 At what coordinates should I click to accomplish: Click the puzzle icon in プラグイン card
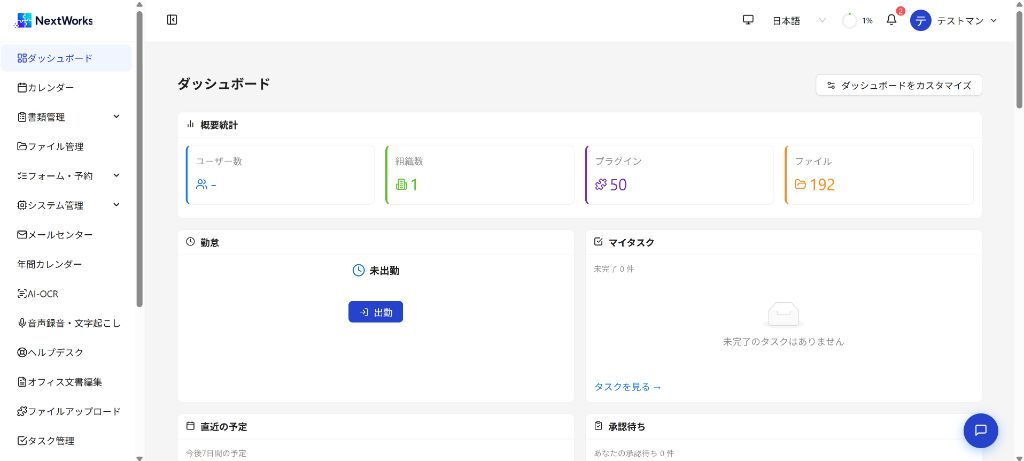click(601, 185)
